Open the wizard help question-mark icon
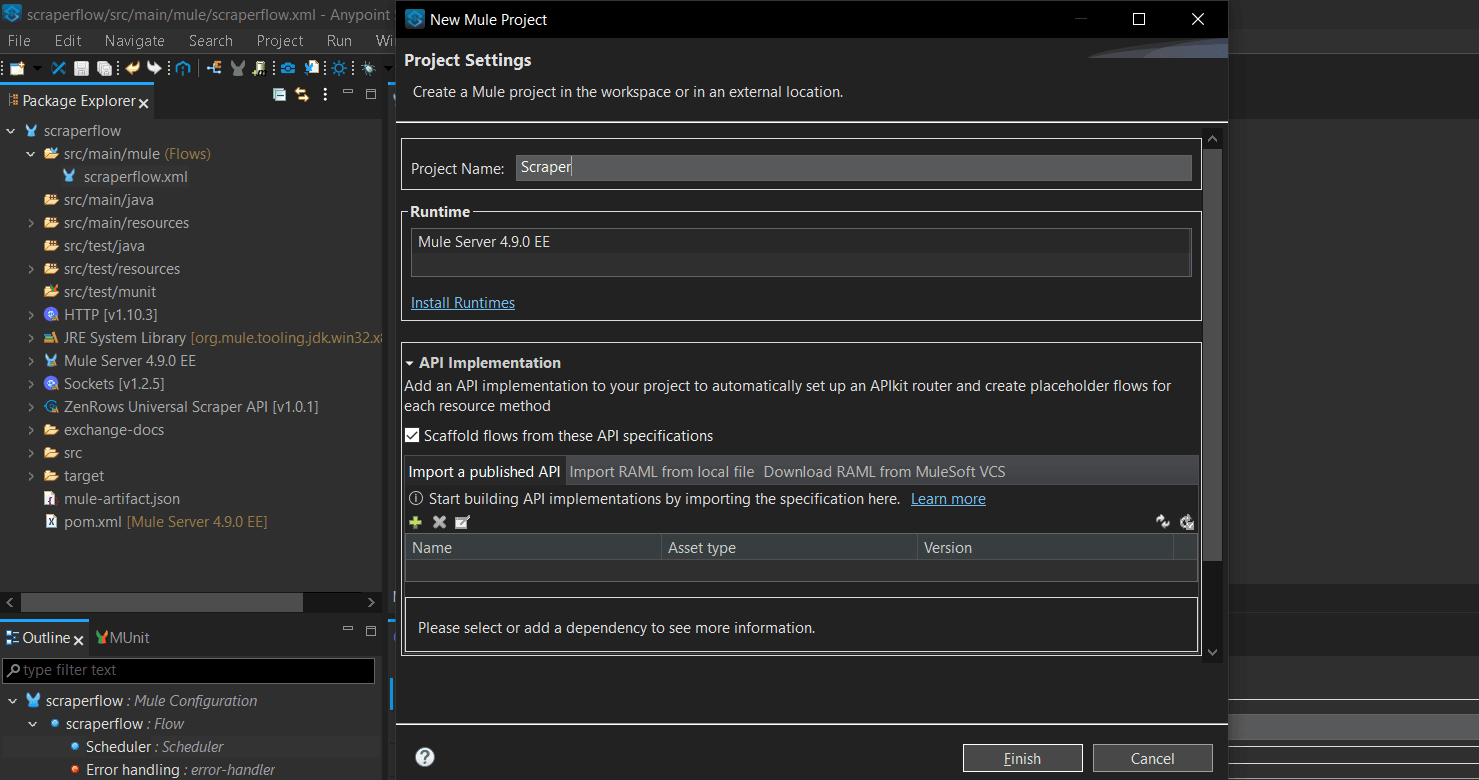This screenshot has height=780, width=1479. [x=425, y=757]
